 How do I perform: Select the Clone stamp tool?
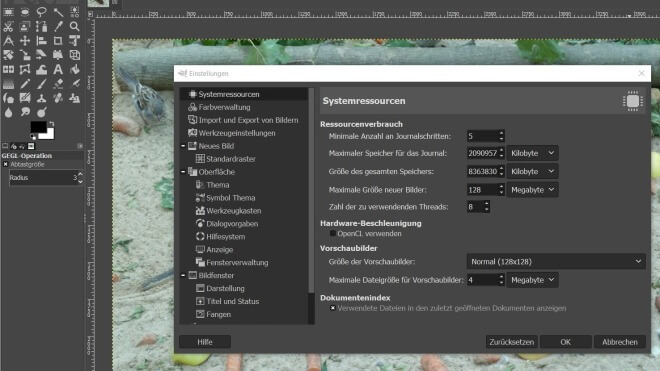click(41, 99)
